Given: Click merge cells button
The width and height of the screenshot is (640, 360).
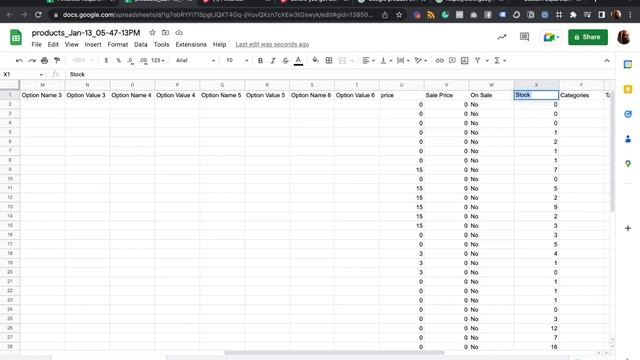Looking at the screenshot, I should click(342, 60).
